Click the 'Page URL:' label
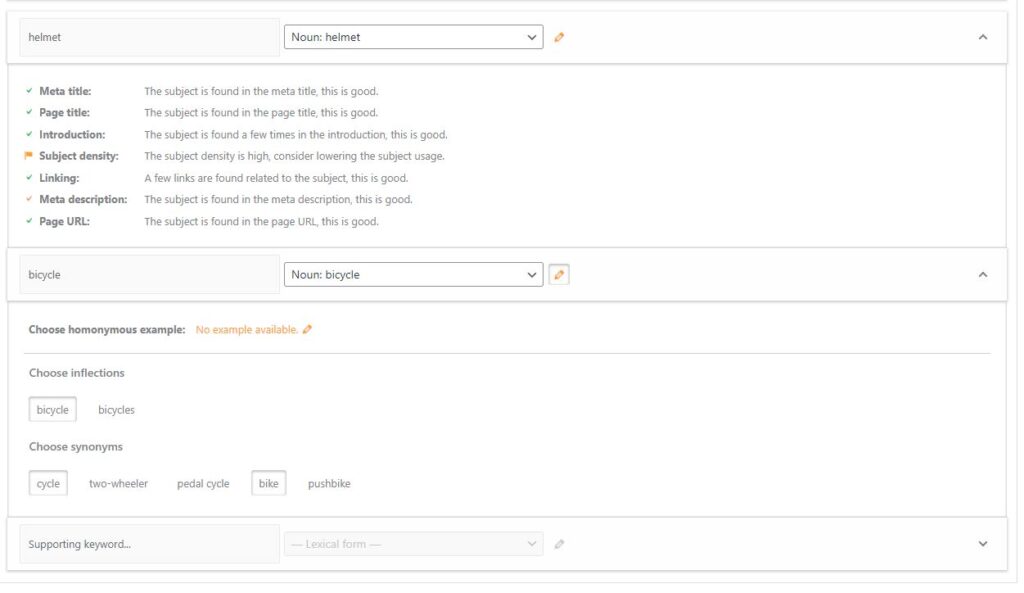This screenshot has height=593, width=1024. click(x=65, y=221)
